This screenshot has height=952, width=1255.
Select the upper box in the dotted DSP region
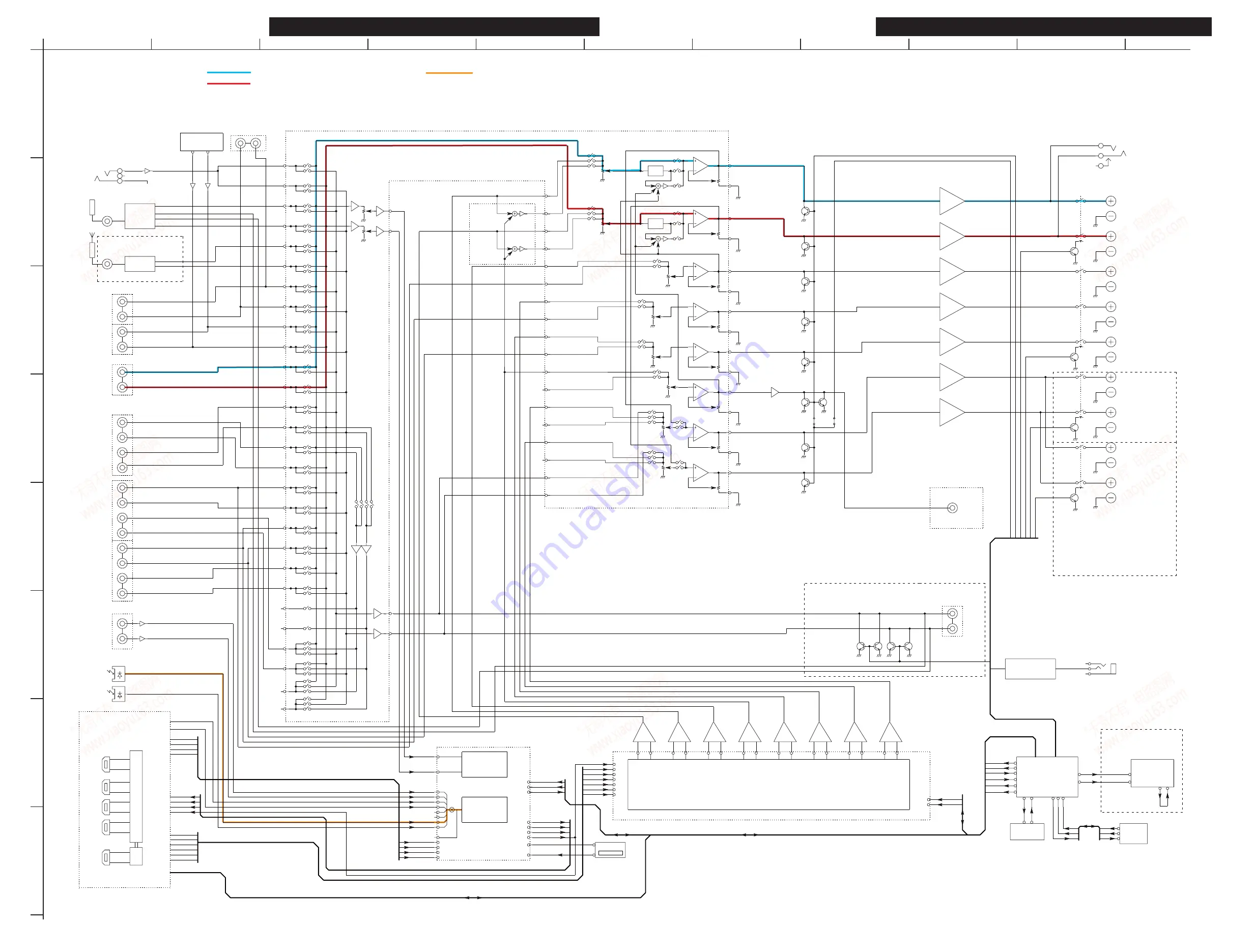(x=484, y=765)
